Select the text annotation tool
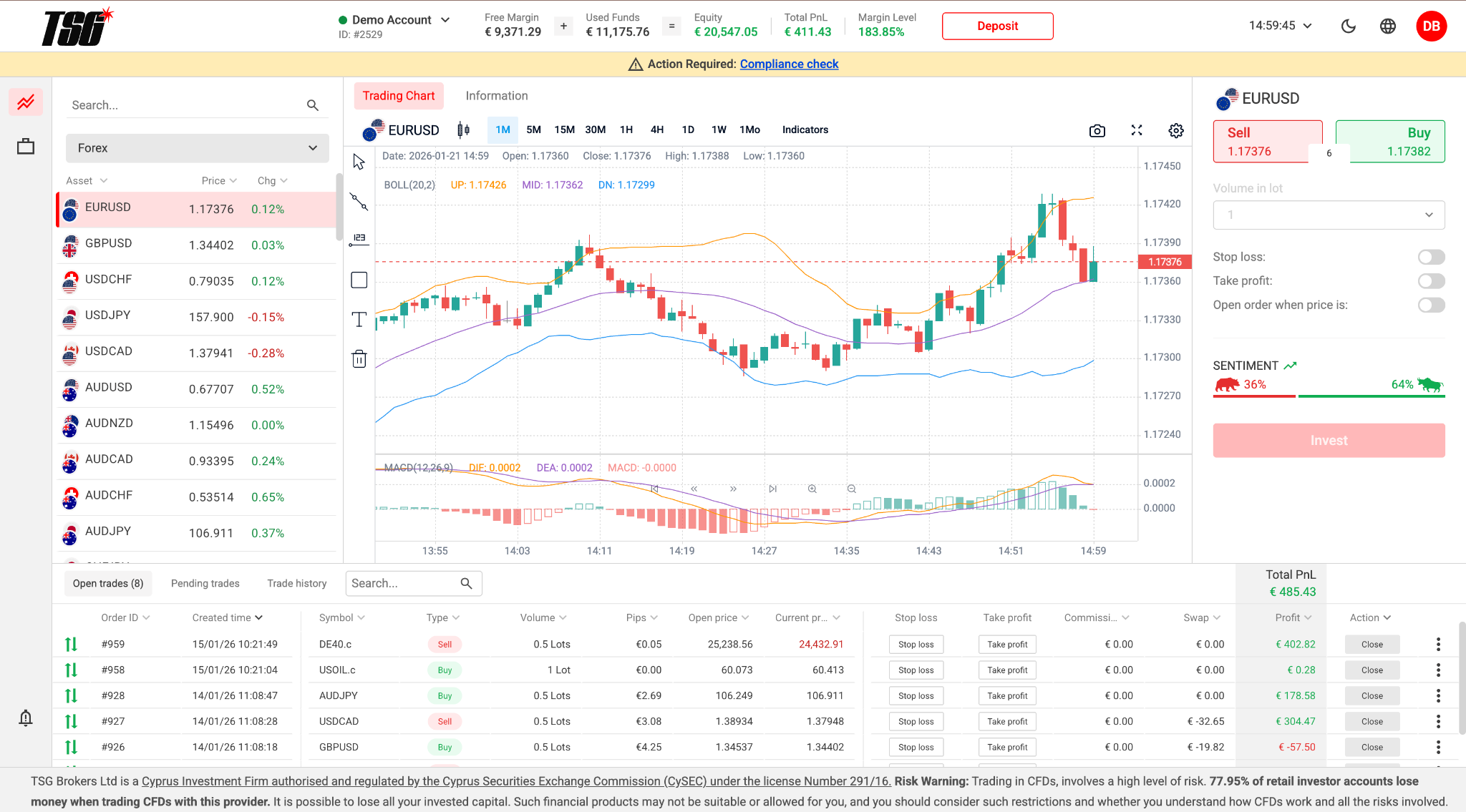 point(359,319)
